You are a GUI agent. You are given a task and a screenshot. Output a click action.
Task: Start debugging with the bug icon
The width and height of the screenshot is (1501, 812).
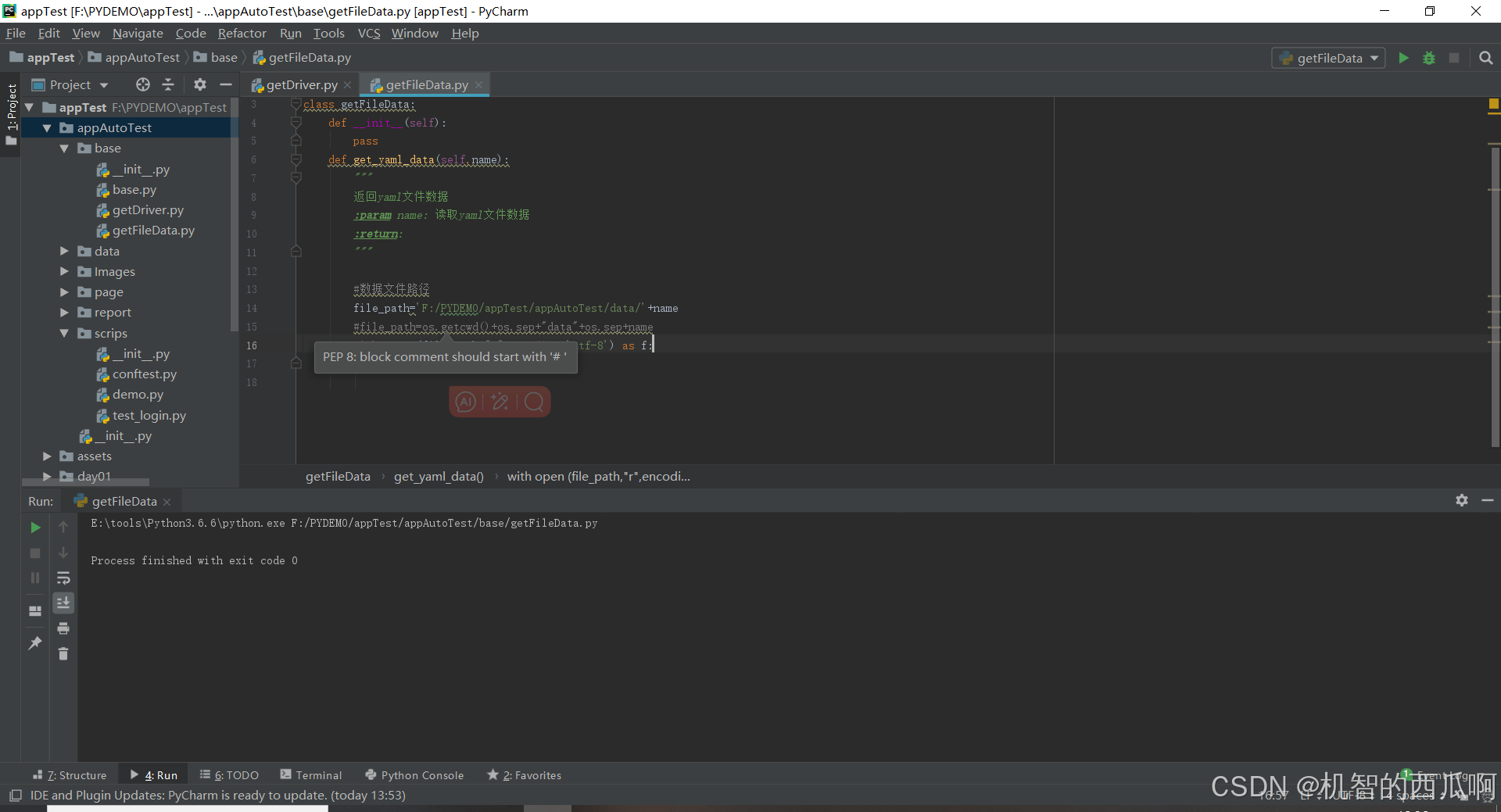1429,58
